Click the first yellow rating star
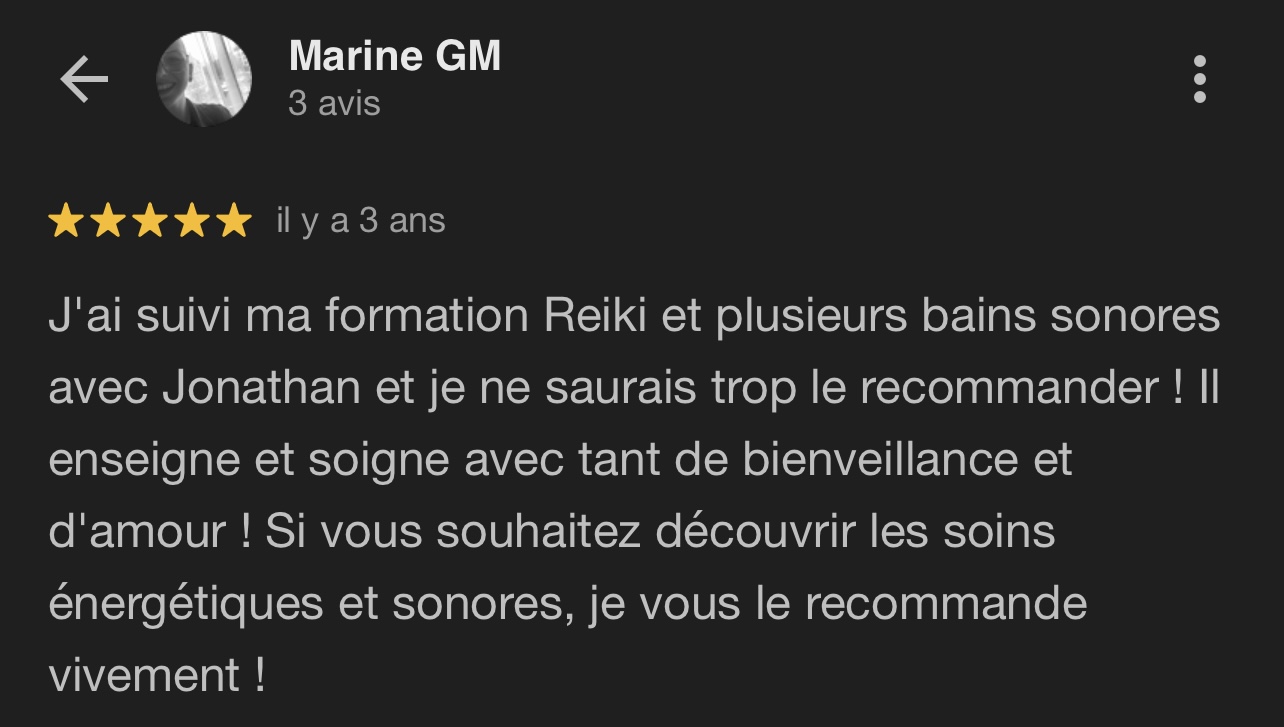 66,221
